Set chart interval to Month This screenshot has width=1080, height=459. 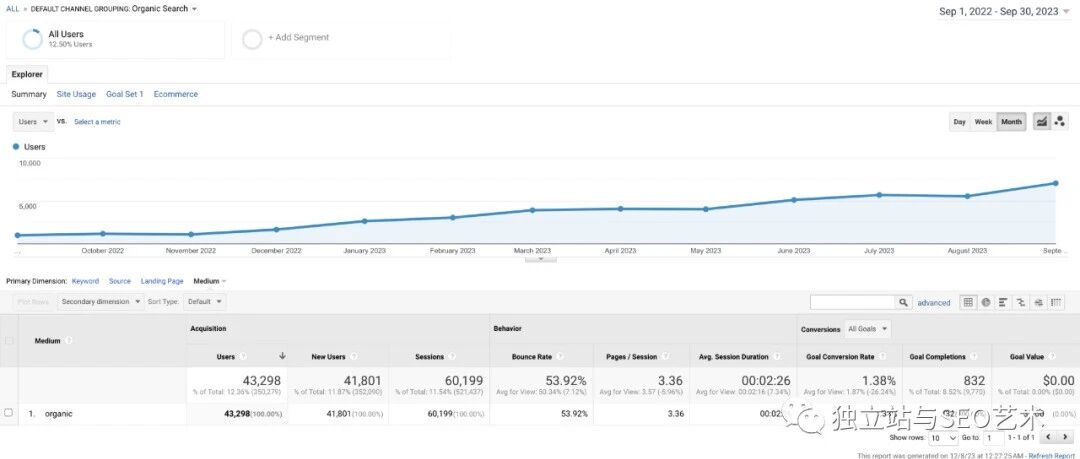1011,122
